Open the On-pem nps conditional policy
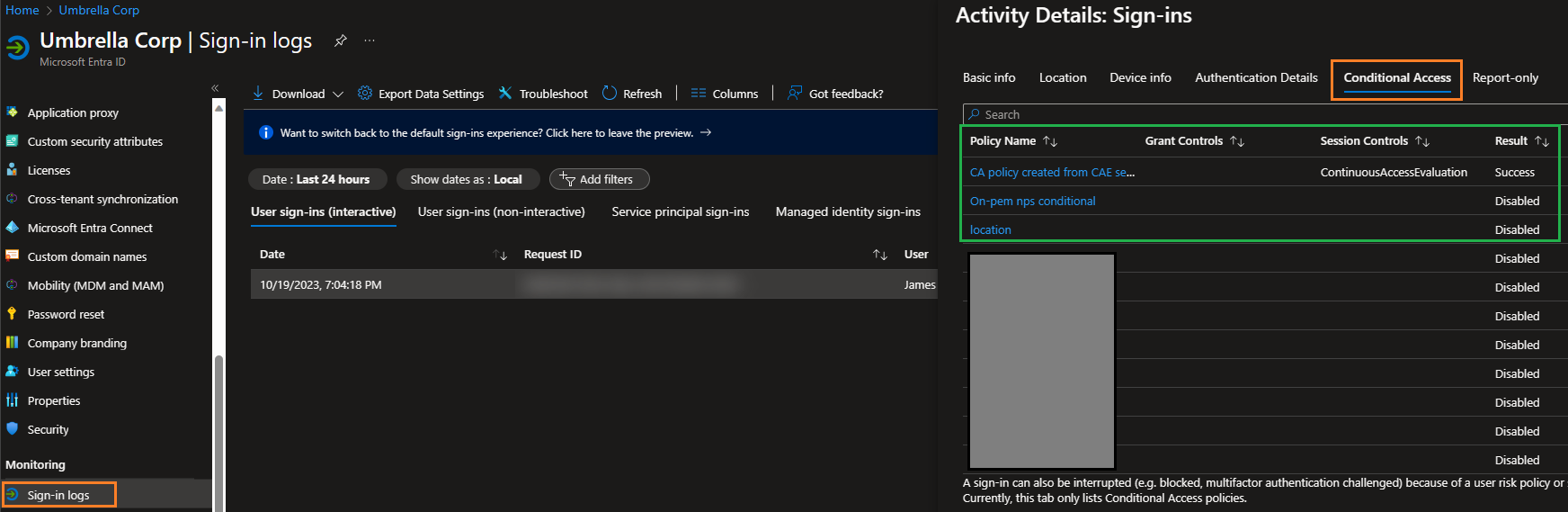 pos(1032,201)
